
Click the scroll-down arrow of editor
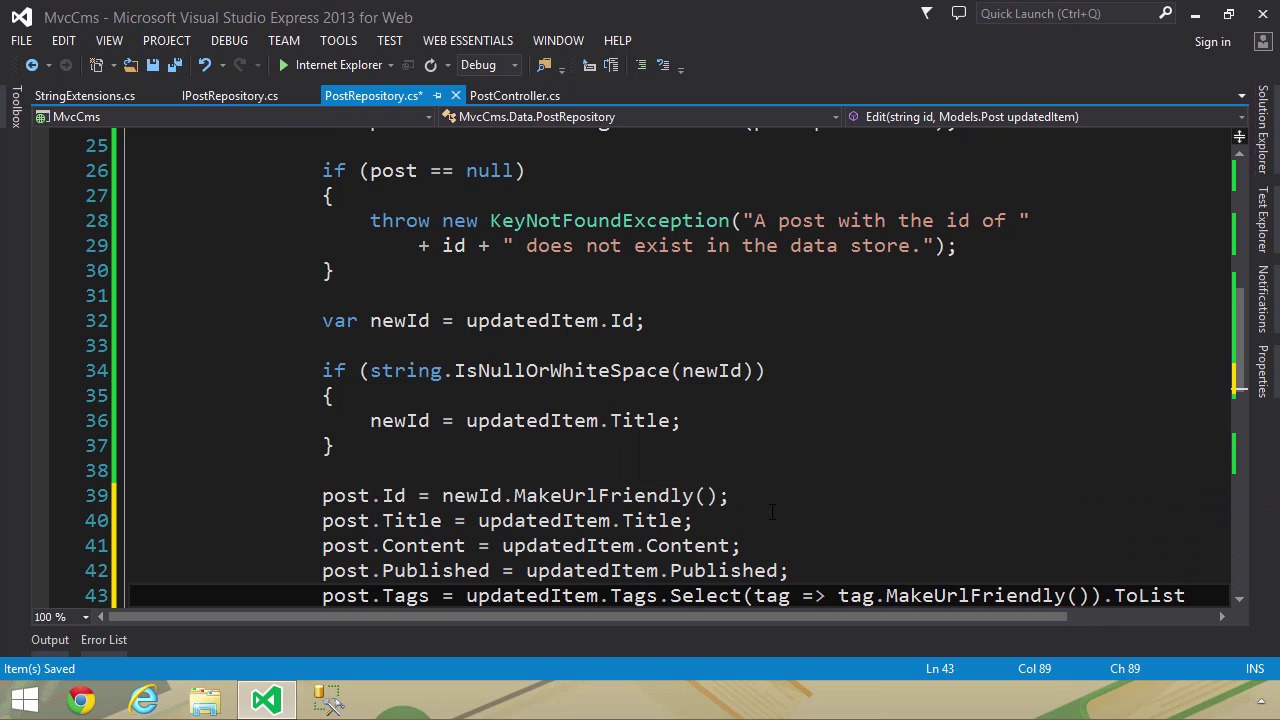click(x=1239, y=598)
